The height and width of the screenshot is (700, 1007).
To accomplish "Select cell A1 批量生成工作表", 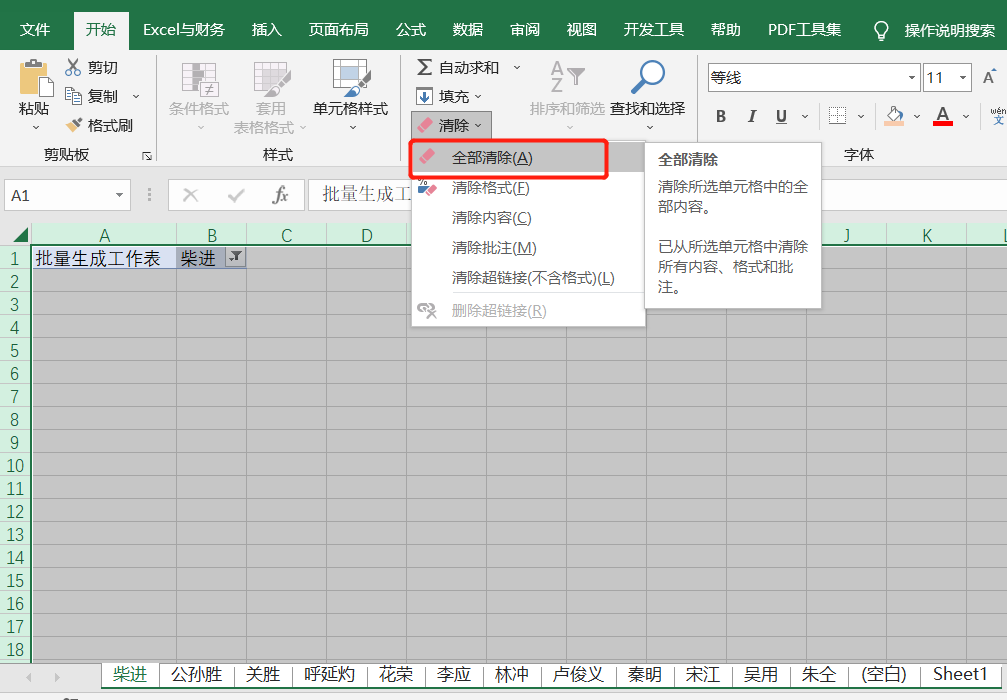I will pyautogui.click(x=104, y=258).
